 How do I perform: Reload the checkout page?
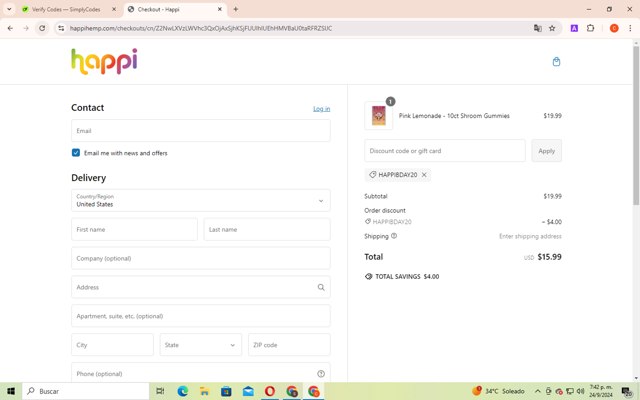point(42,28)
